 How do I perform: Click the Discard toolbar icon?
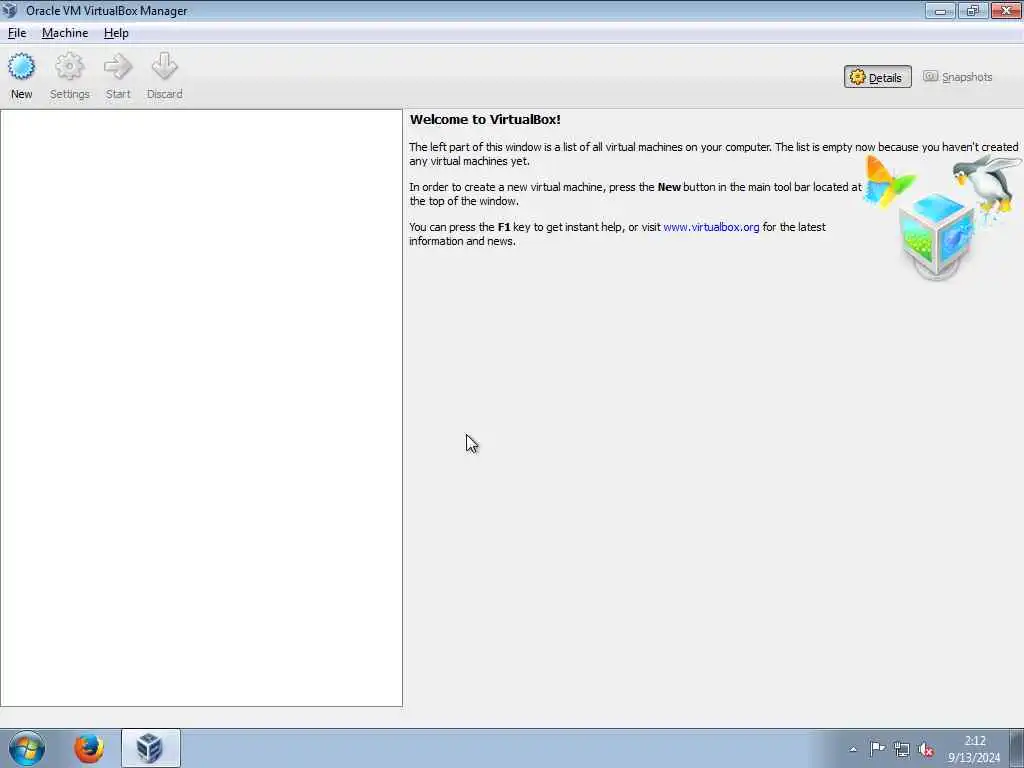pos(165,76)
